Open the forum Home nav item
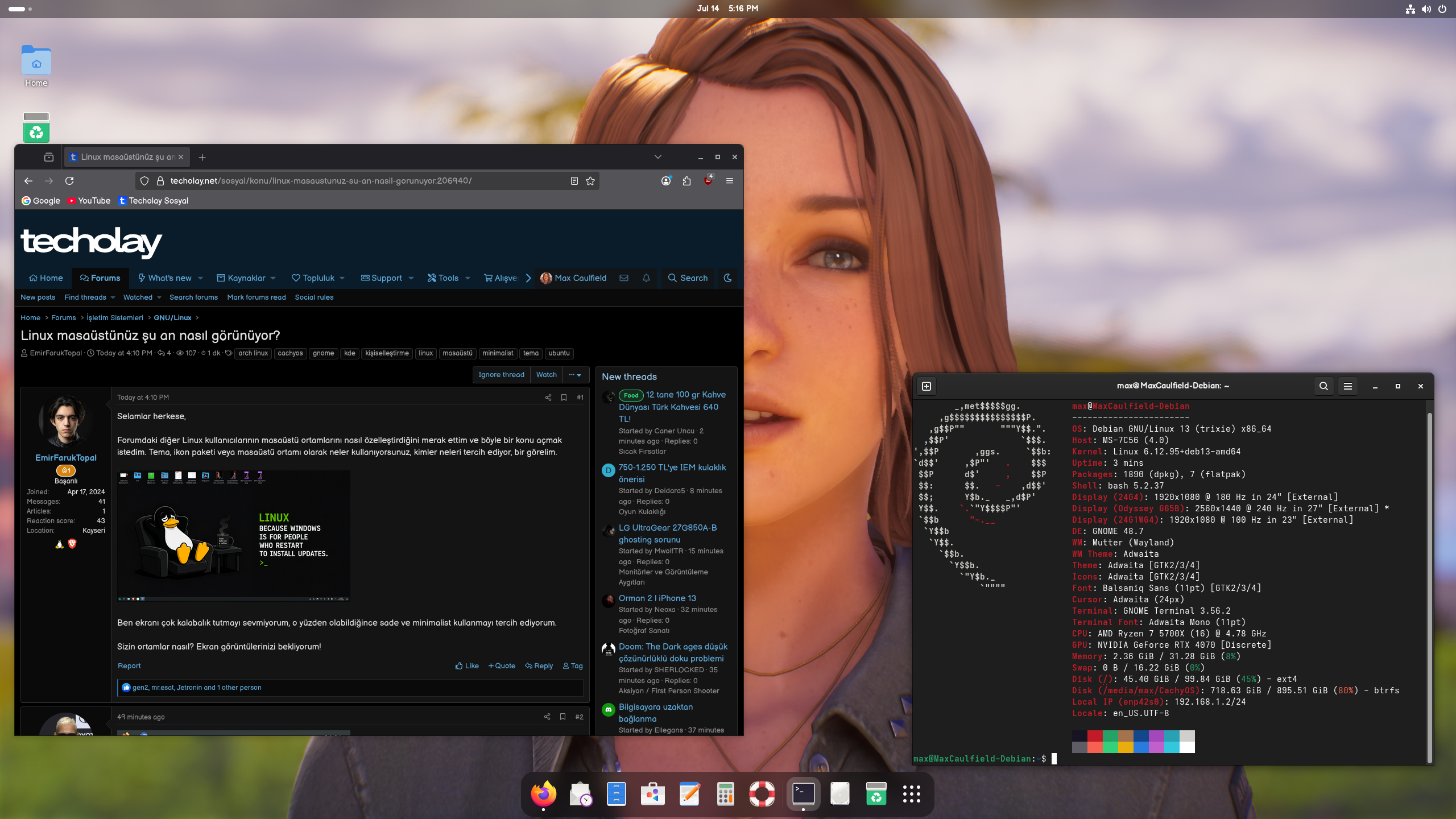 point(46,278)
